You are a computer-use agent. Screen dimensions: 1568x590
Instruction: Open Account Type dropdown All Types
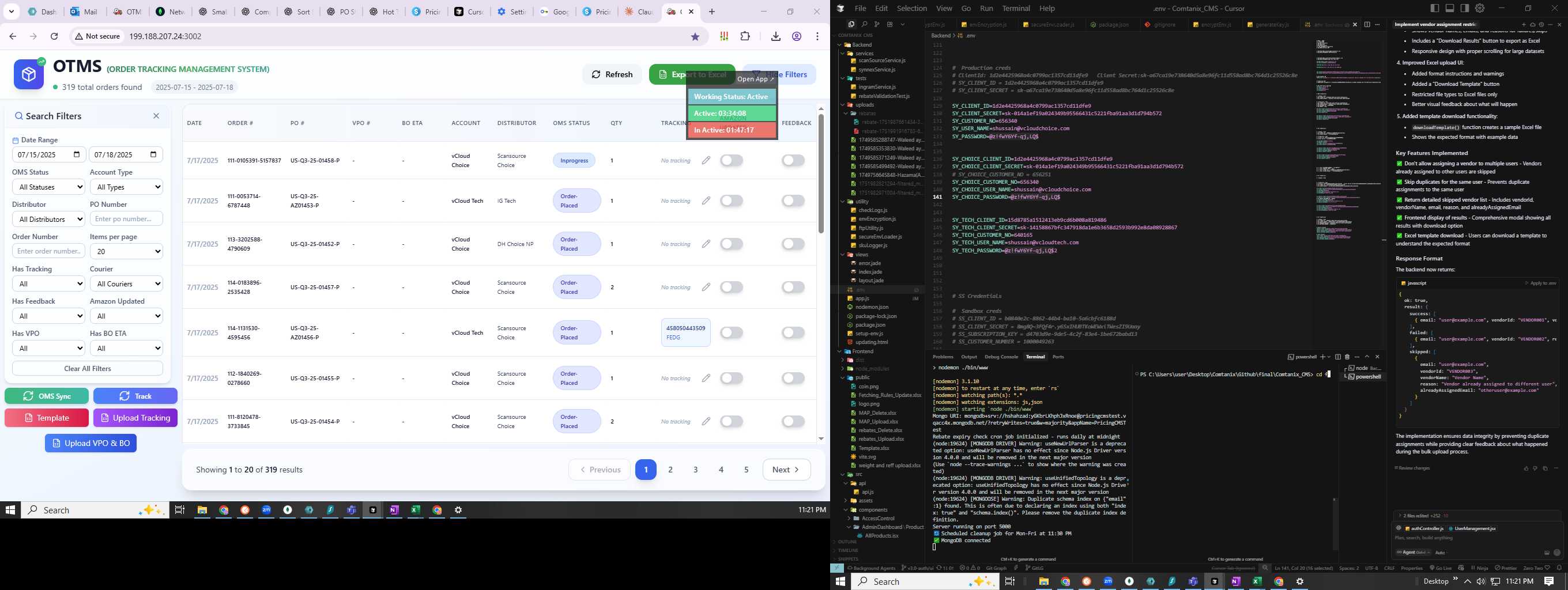click(126, 187)
